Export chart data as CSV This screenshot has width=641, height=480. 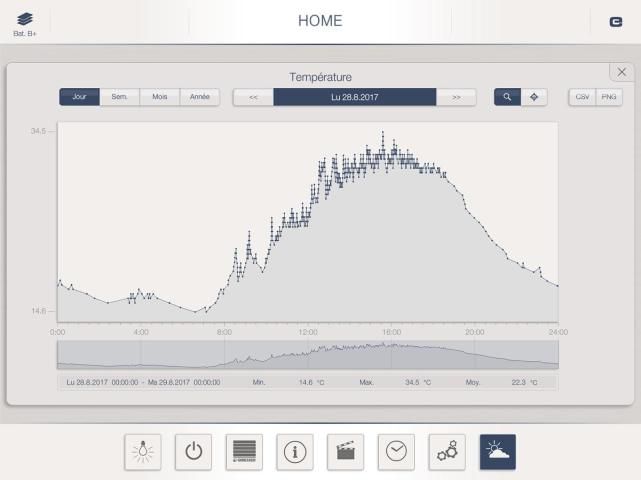pos(582,97)
